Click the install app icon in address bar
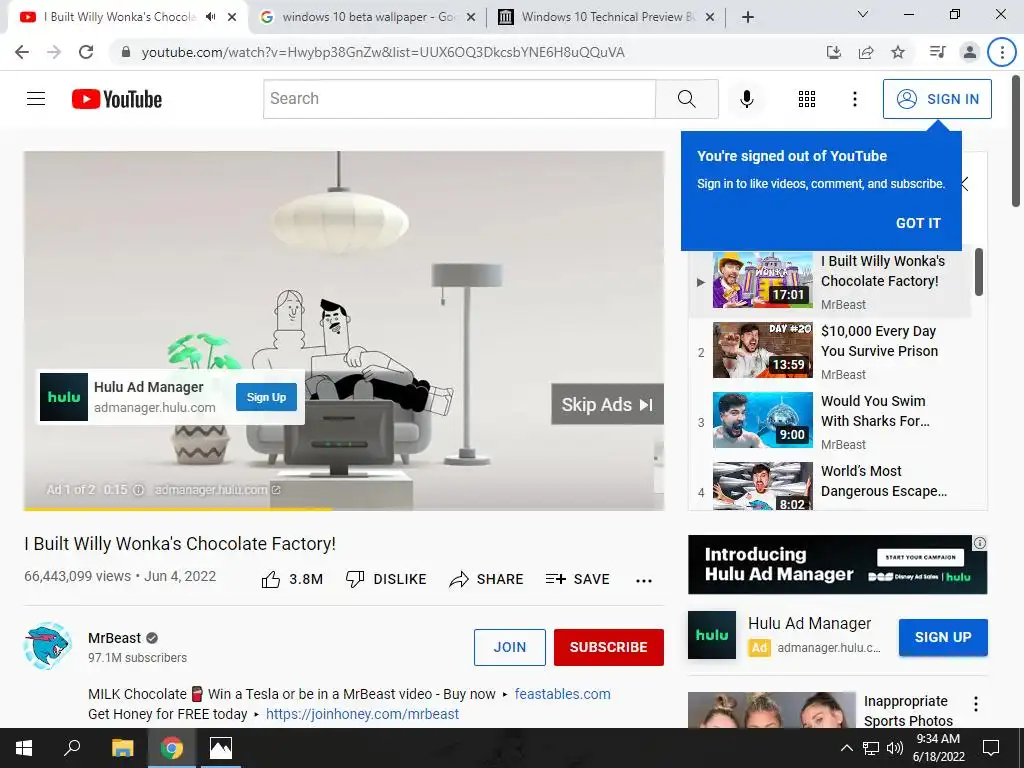This screenshot has height=768, width=1024. point(833,52)
